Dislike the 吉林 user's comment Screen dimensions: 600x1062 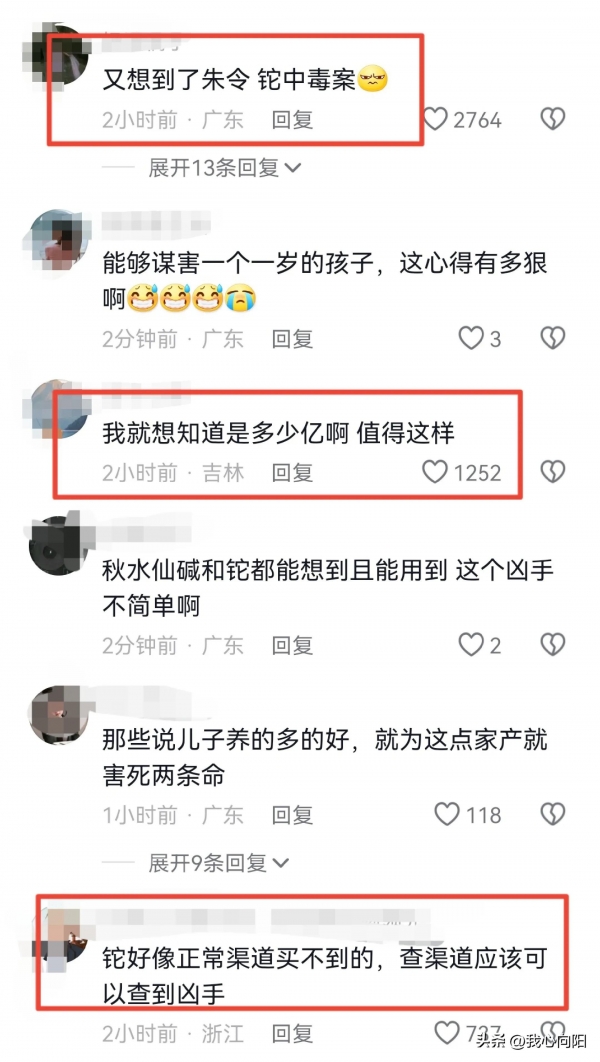pyautogui.click(x=553, y=472)
